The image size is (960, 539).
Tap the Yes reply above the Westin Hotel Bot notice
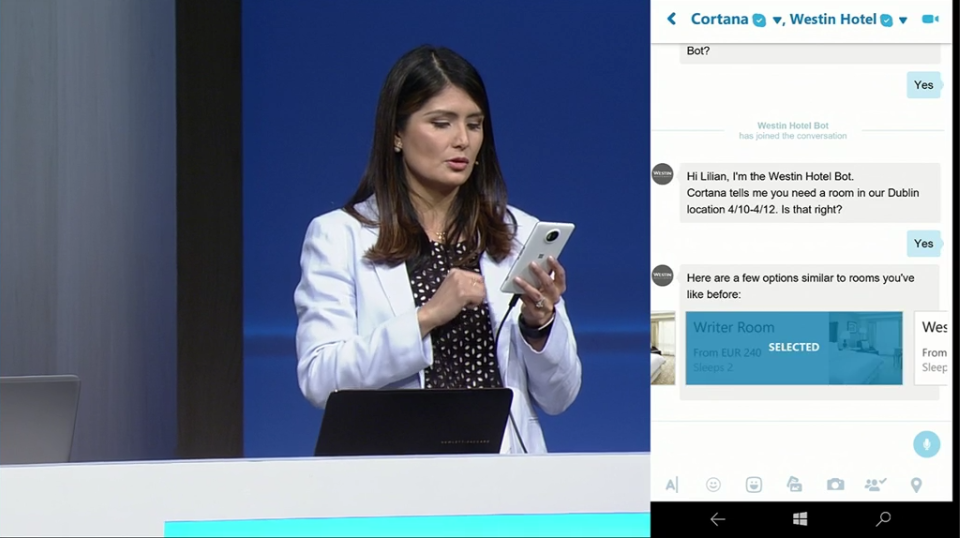(x=923, y=85)
